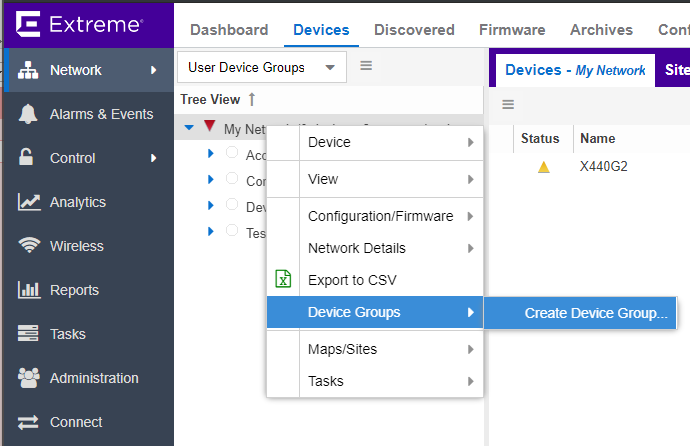690x446 pixels.
Task: Sort by the Name column header
Action: pyautogui.click(x=597, y=138)
